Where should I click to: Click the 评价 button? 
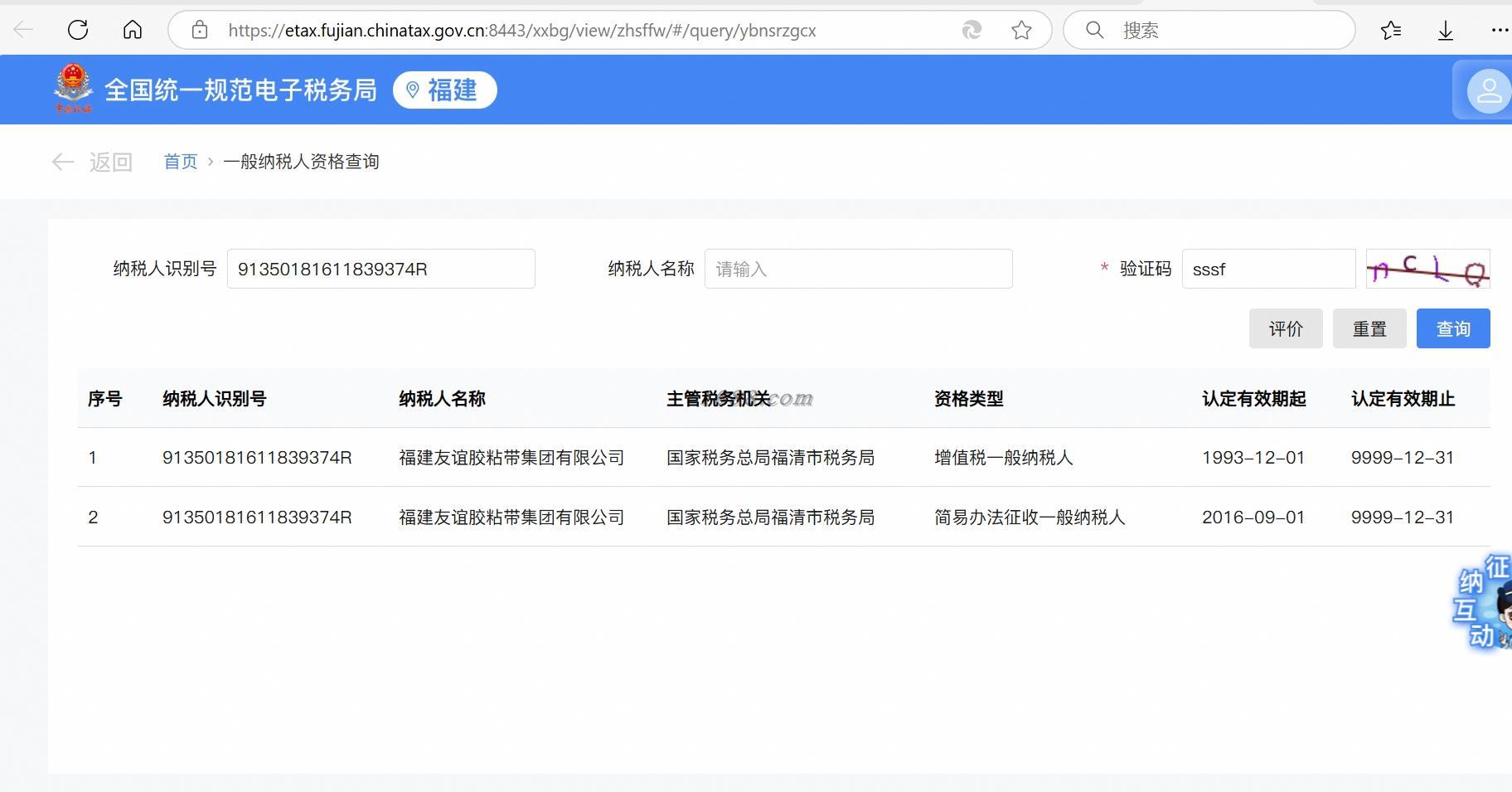(1286, 328)
